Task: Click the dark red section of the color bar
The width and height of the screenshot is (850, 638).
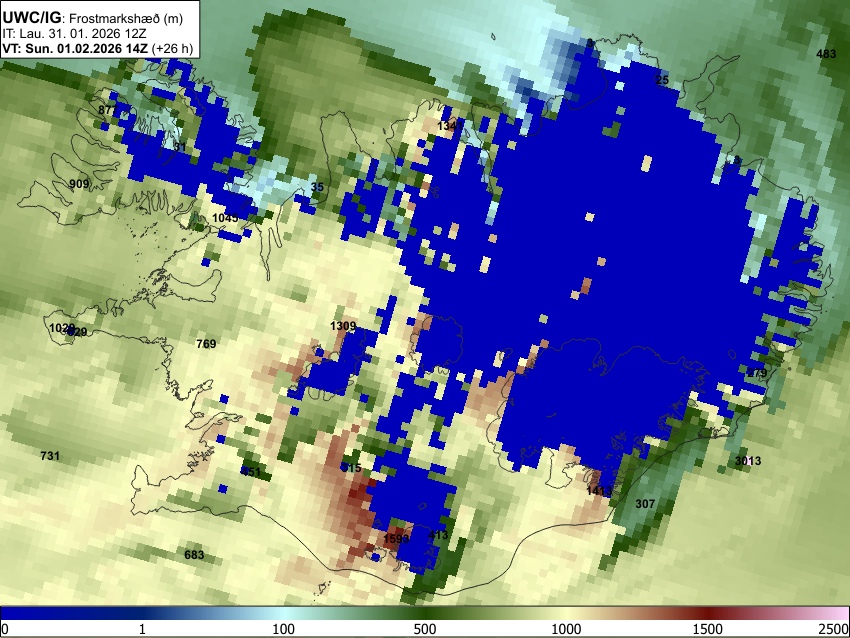Action: click(x=708, y=613)
